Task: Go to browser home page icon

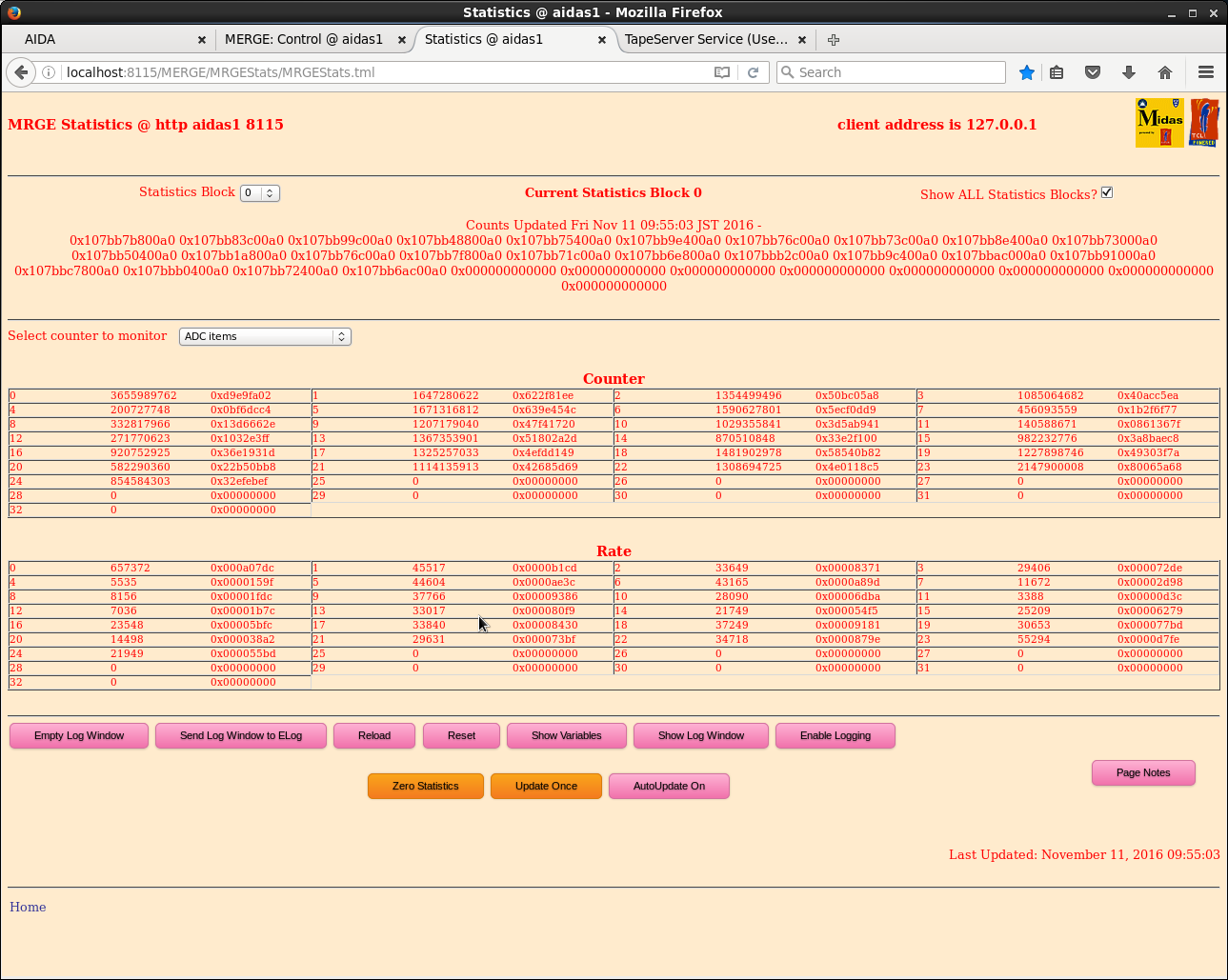Action: tap(1164, 72)
